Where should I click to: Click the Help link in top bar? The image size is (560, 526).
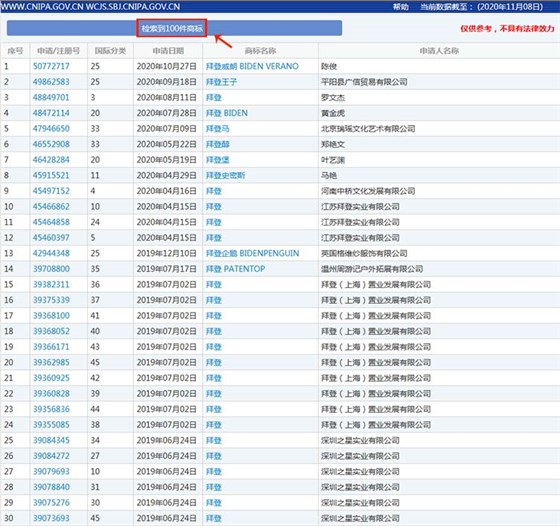point(400,6)
